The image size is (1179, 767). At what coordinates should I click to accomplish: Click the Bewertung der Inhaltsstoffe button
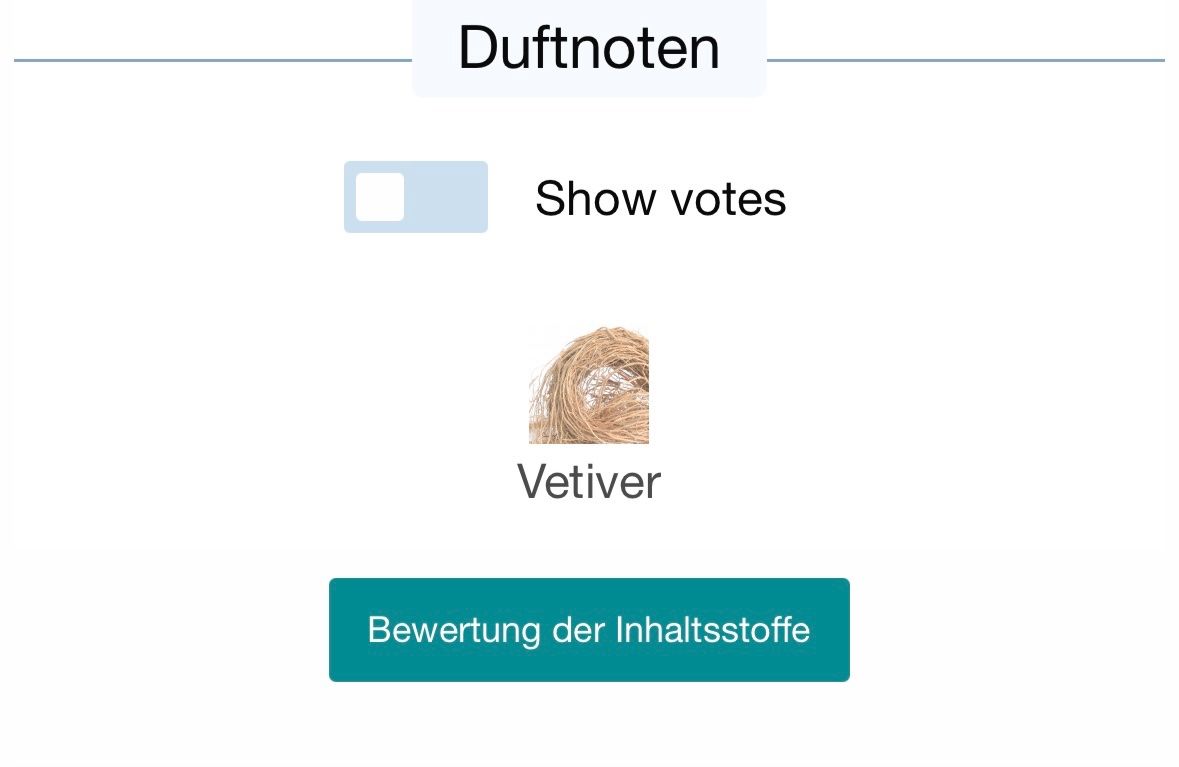(590, 630)
